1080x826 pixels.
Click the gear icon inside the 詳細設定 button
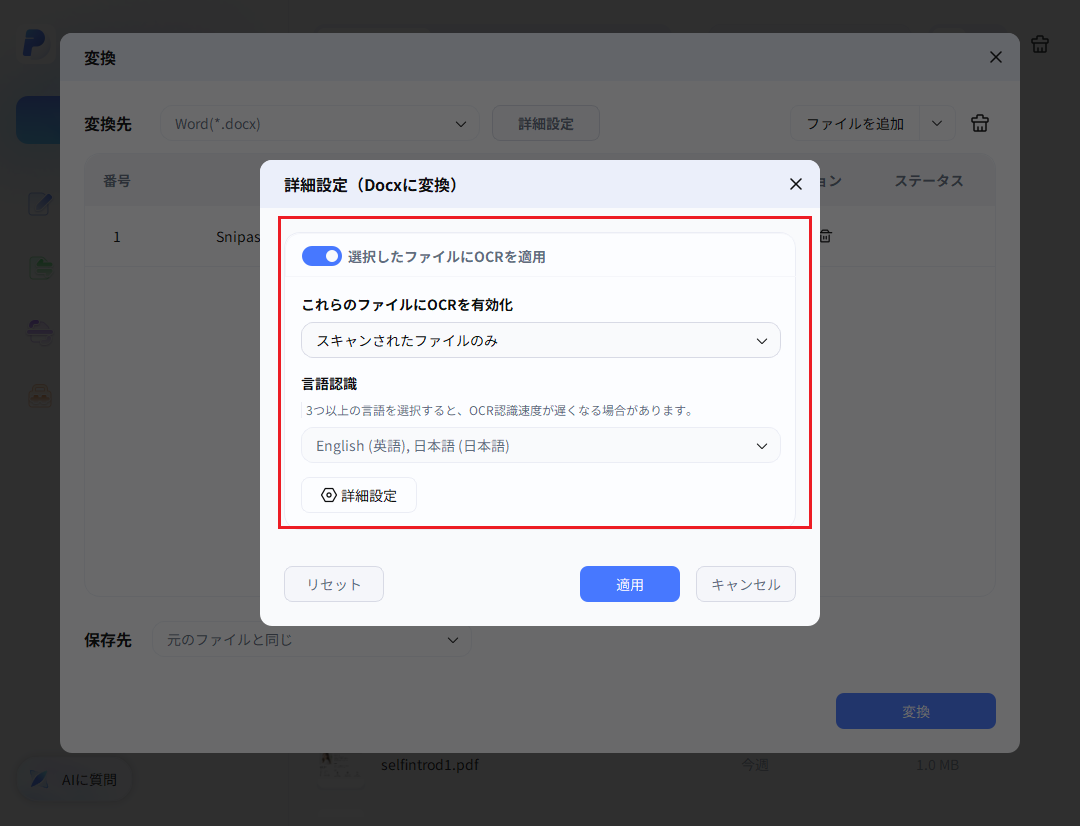329,495
